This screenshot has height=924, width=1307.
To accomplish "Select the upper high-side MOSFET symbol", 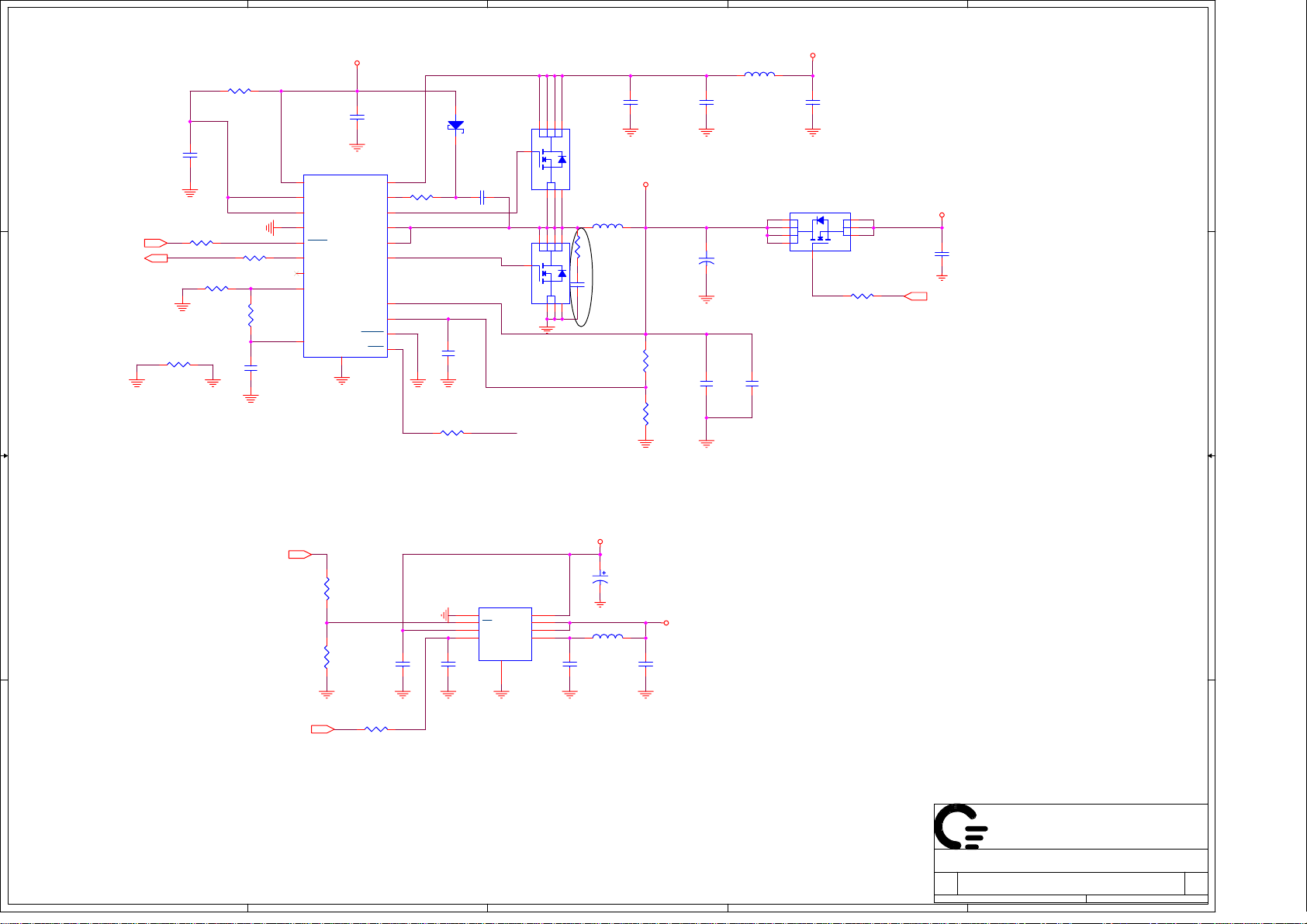I will [x=551, y=159].
